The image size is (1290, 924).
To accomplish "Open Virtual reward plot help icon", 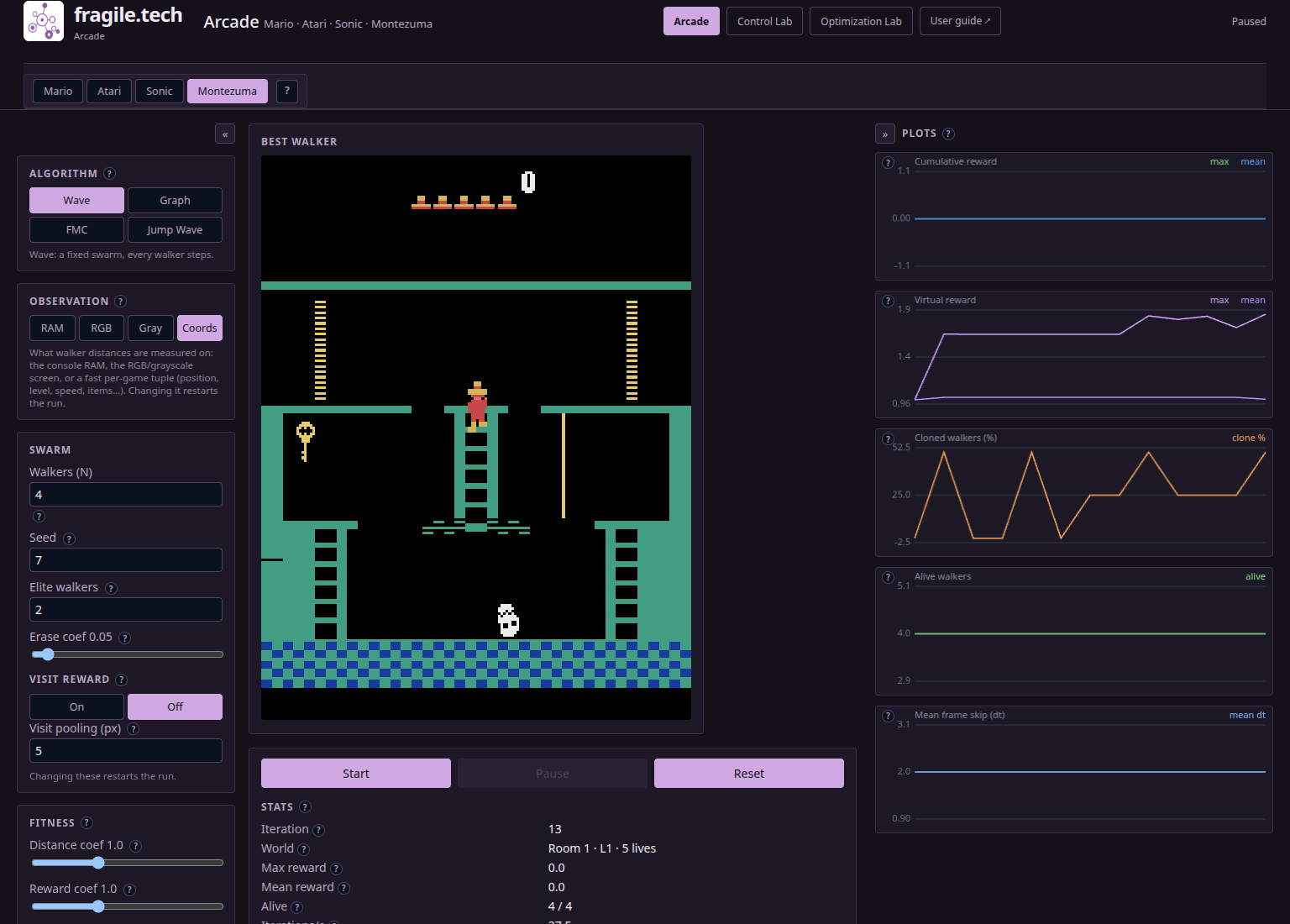I will [x=888, y=301].
